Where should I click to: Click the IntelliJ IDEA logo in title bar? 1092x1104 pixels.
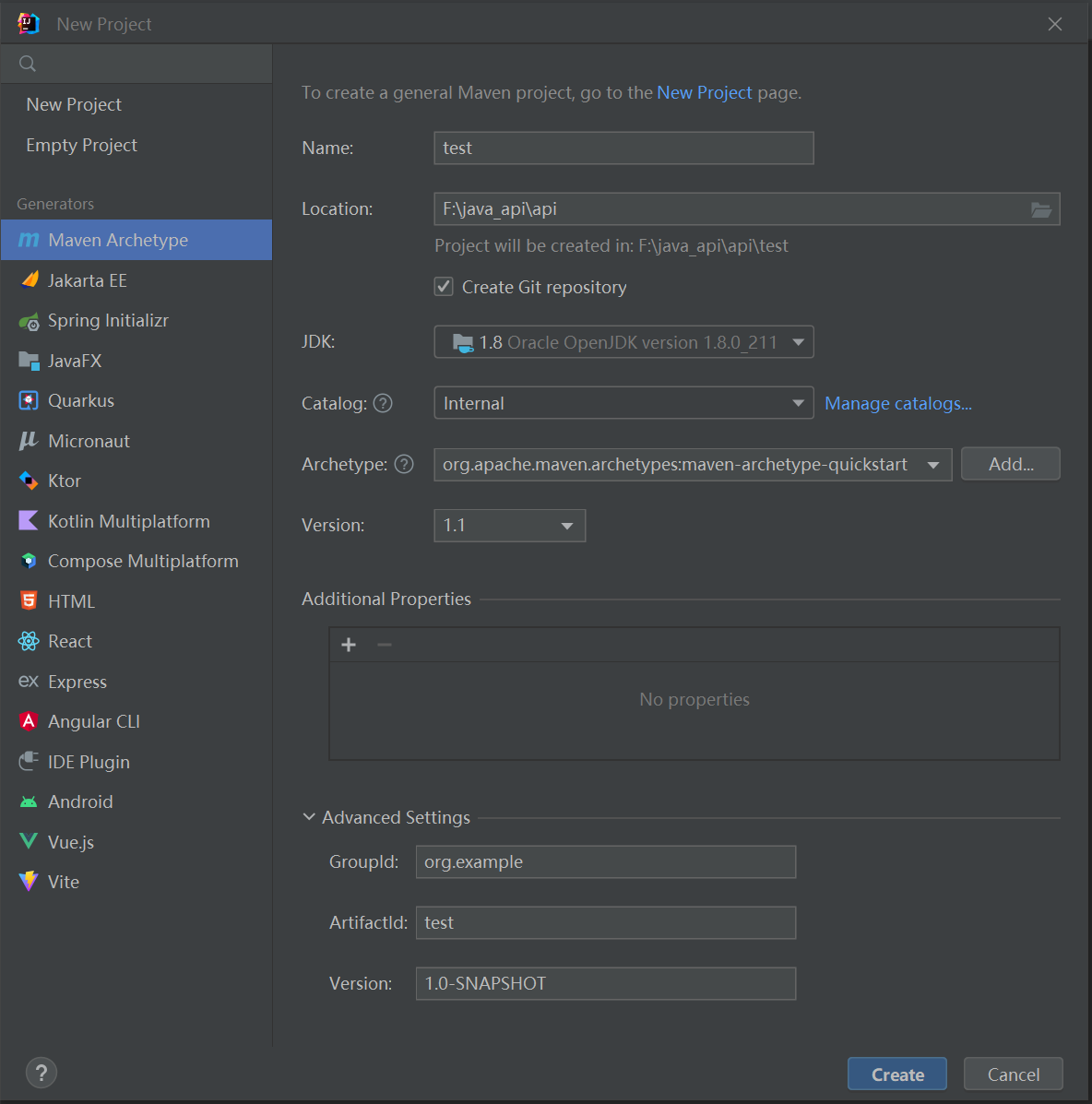click(29, 23)
